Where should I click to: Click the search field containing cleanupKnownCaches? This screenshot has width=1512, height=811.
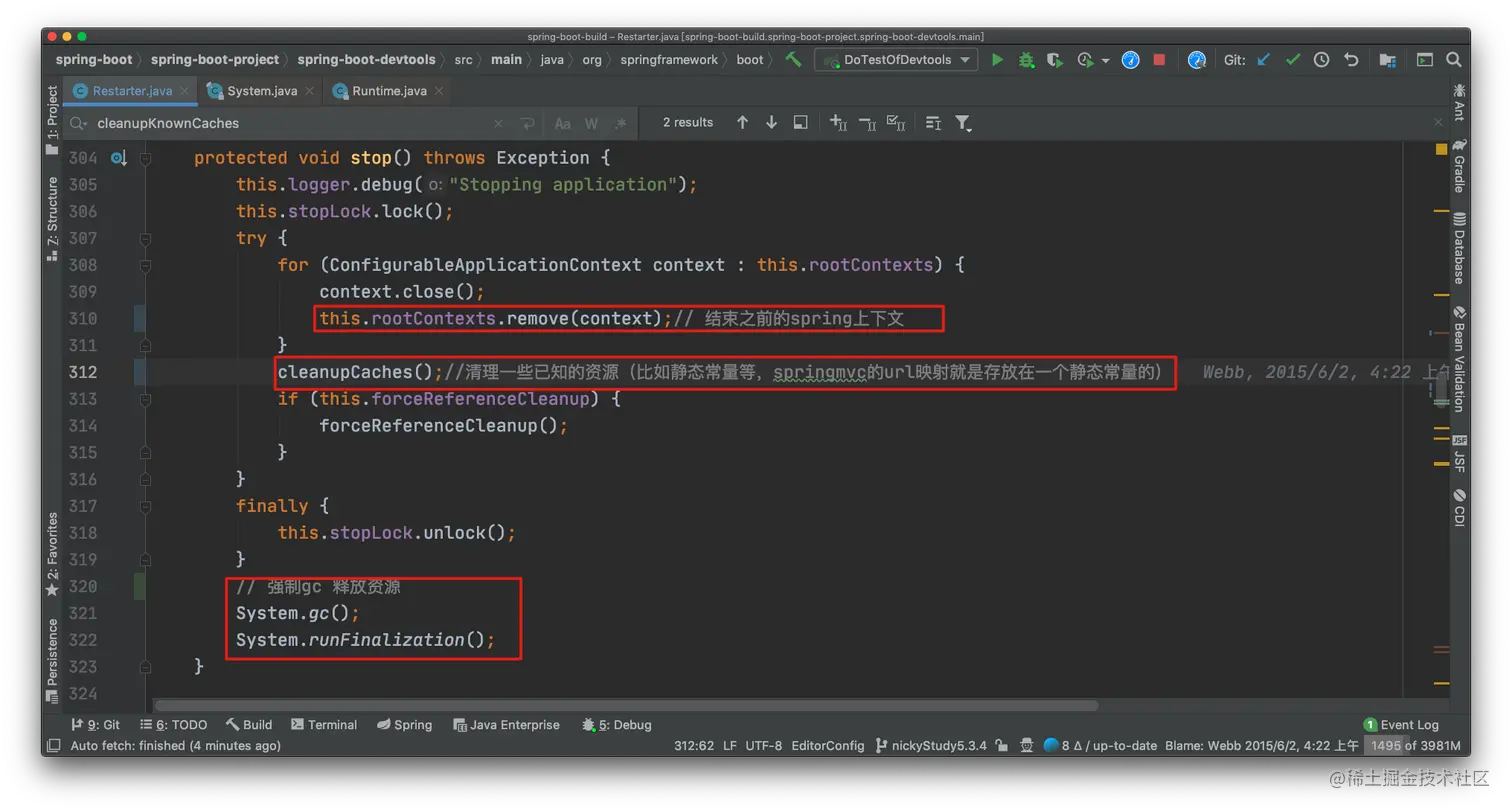coord(290,123)
